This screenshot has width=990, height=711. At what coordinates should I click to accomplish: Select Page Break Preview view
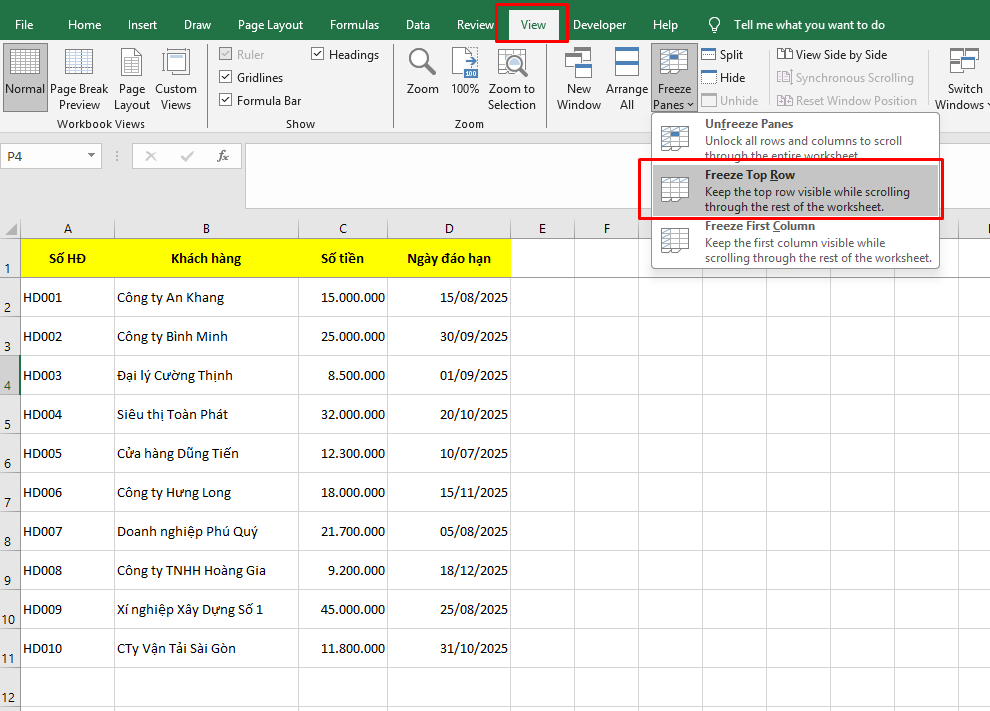pyautogui.click(x=79, y=78)
